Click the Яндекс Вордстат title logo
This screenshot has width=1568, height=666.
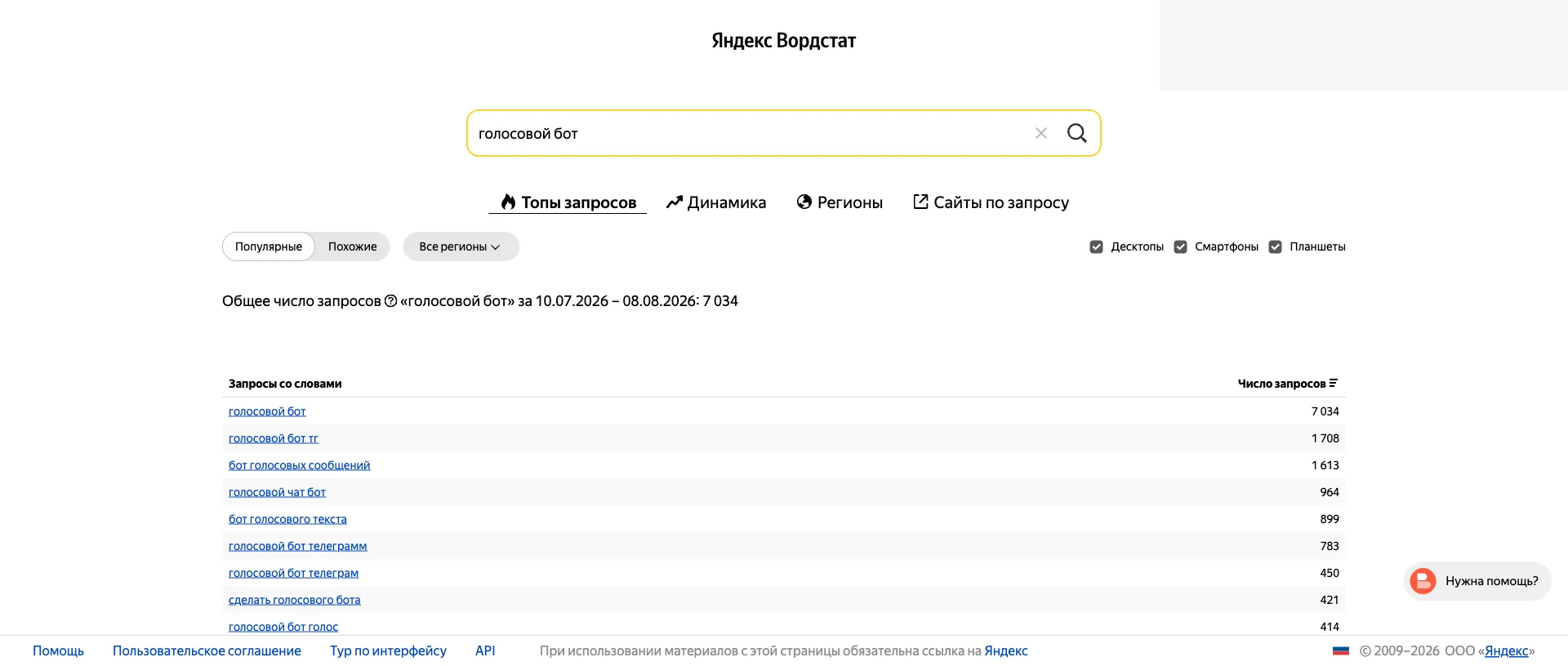point(783,41)
